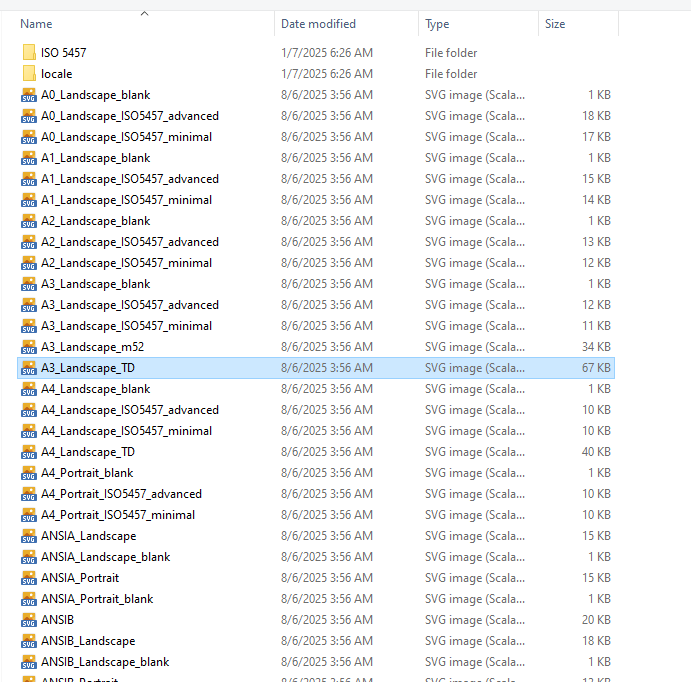
Task: Select SVG icon of ANSIB_Landscape_blank
Action: (29, 662)
